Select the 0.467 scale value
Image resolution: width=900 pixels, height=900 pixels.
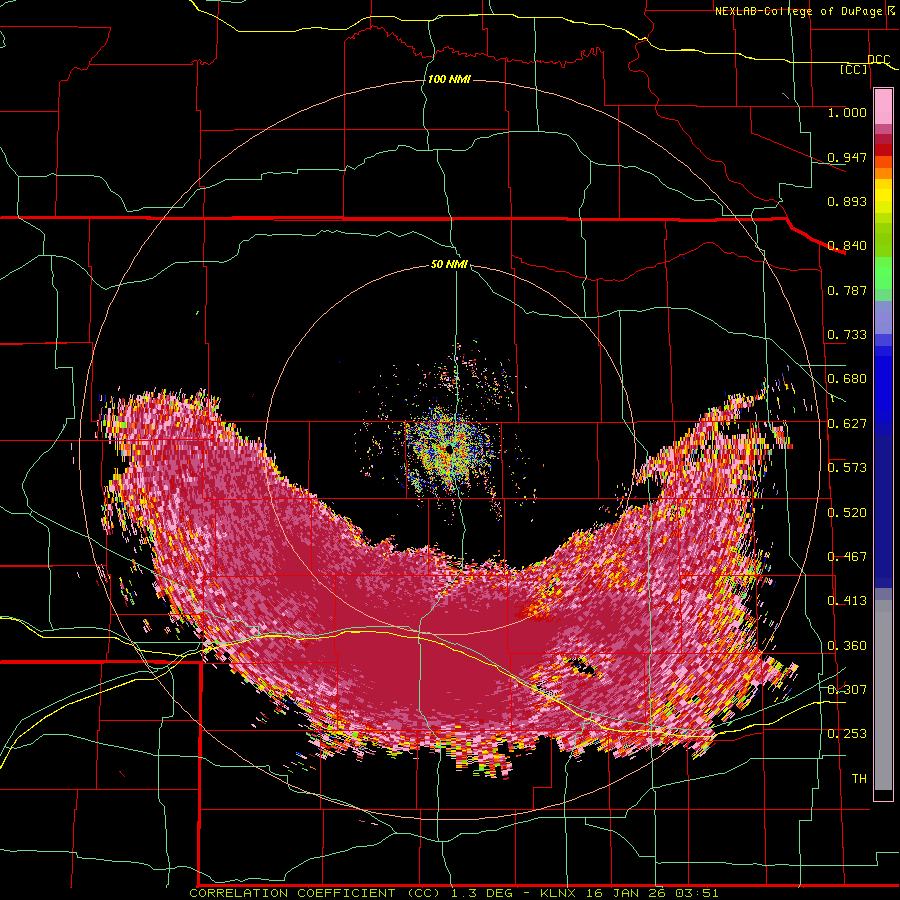point(847,557)
